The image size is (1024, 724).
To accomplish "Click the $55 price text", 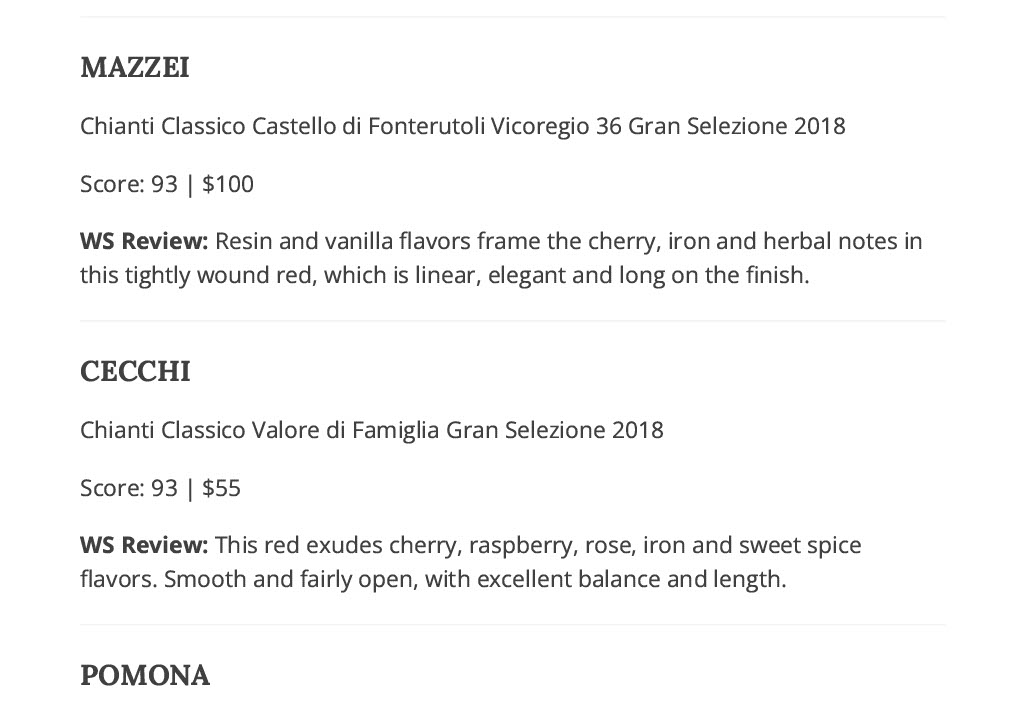I will 221,488.
